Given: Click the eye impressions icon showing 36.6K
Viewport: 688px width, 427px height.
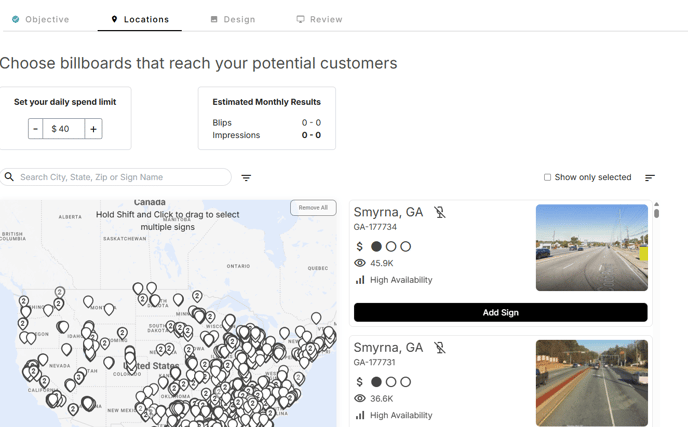Looking at the screenshot, I should point(360,398).
